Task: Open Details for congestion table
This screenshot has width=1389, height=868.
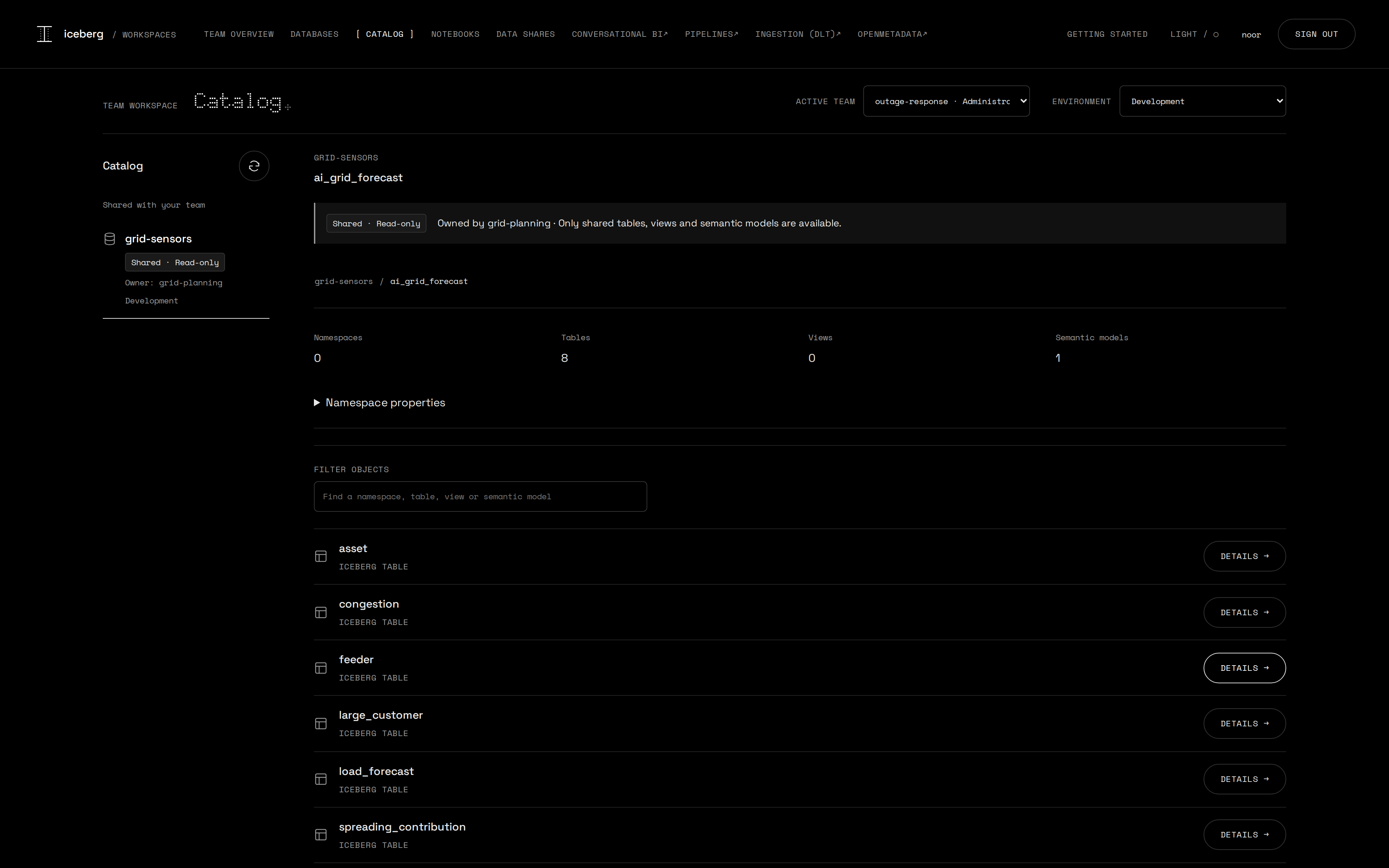Action: [x=1244, y=612]
